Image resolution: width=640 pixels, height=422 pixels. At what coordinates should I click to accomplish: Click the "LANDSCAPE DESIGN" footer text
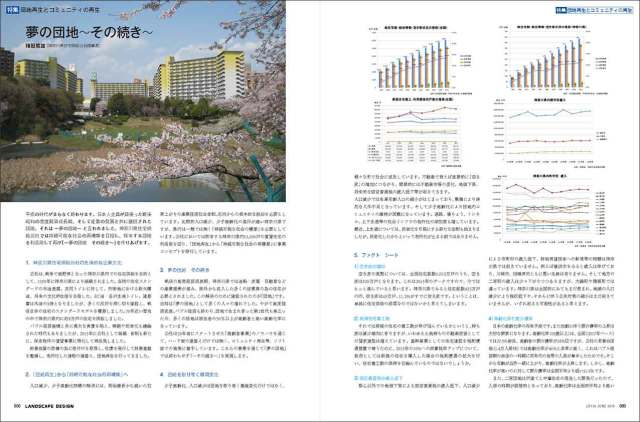pos(49,406)
